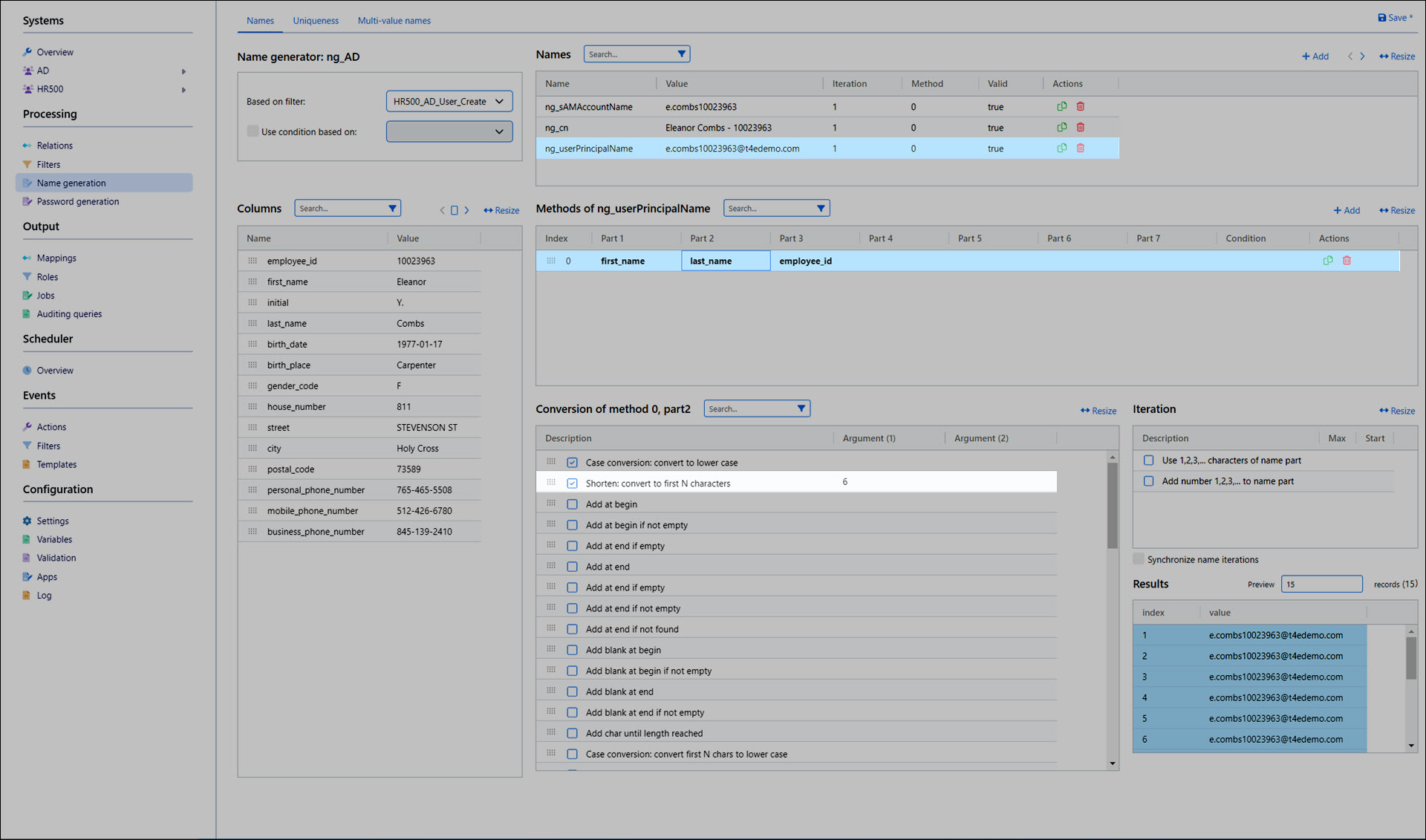
Task: Click Resize link in Iteration panel
Action: coord(1396,411)
